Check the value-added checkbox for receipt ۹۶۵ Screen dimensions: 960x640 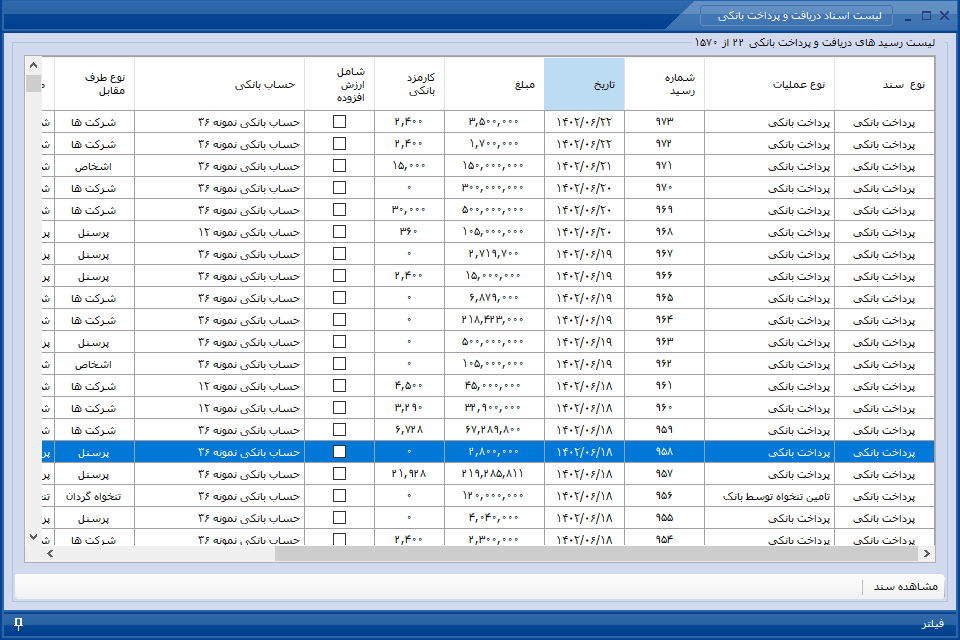click(339, 298)
